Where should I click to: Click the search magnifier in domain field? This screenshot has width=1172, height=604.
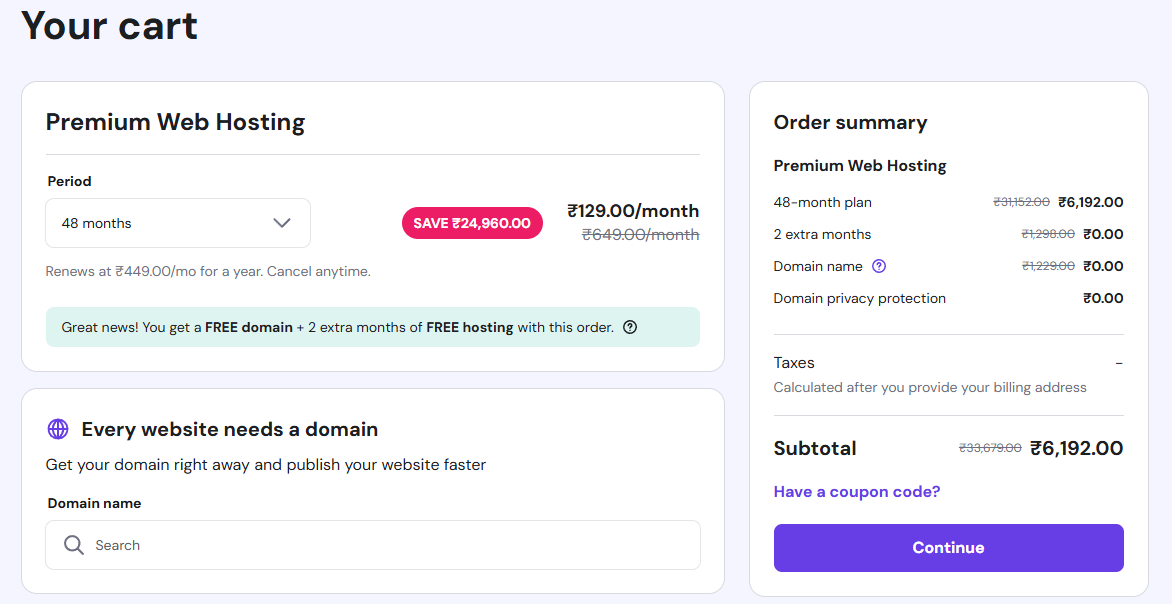74,545
